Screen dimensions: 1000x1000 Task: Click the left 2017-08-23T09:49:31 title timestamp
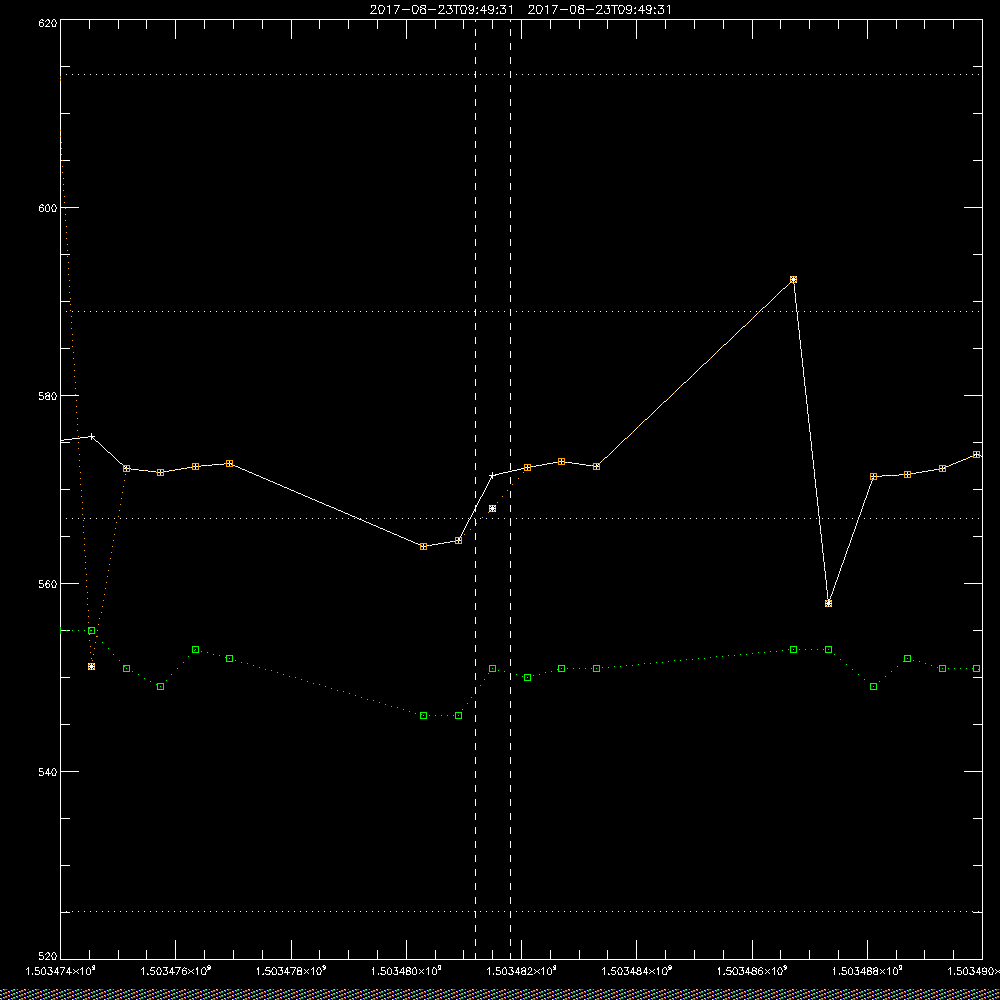coord(441,10)
